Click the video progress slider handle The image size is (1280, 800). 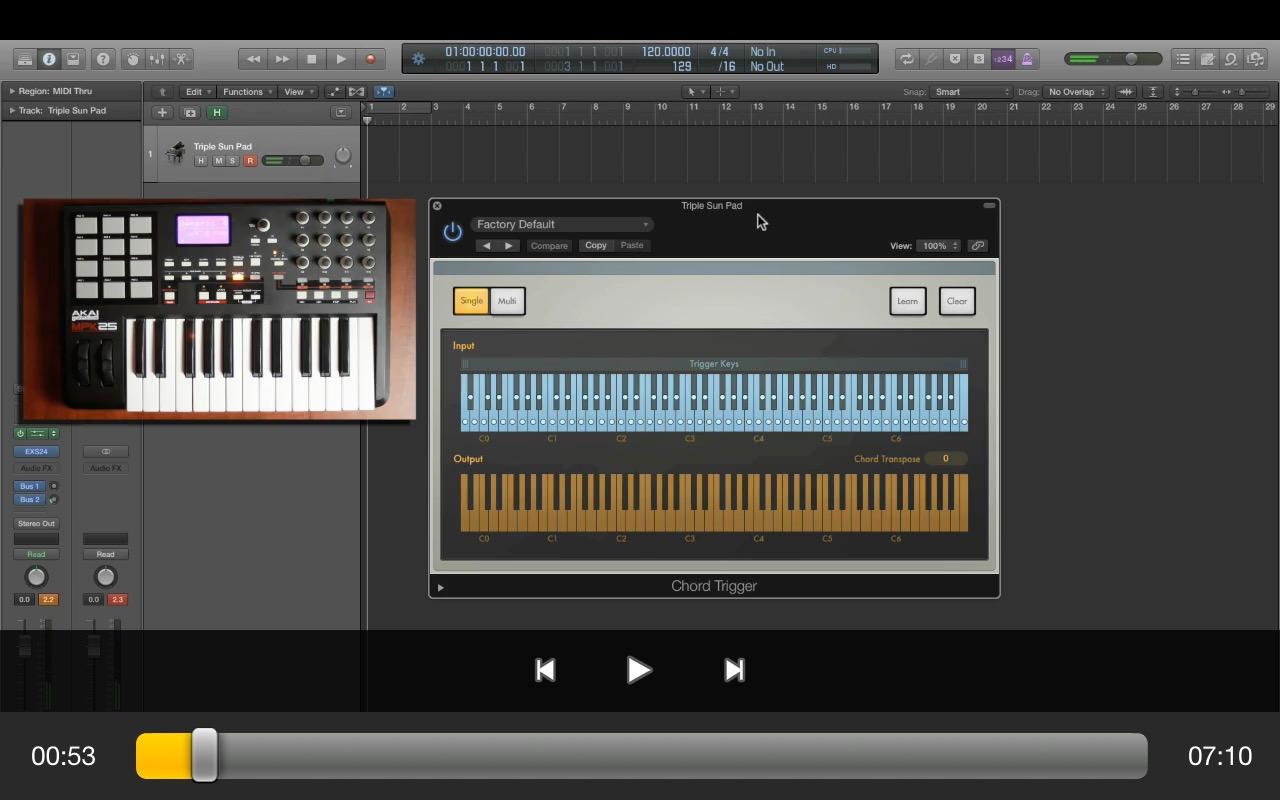click(204, 755)
